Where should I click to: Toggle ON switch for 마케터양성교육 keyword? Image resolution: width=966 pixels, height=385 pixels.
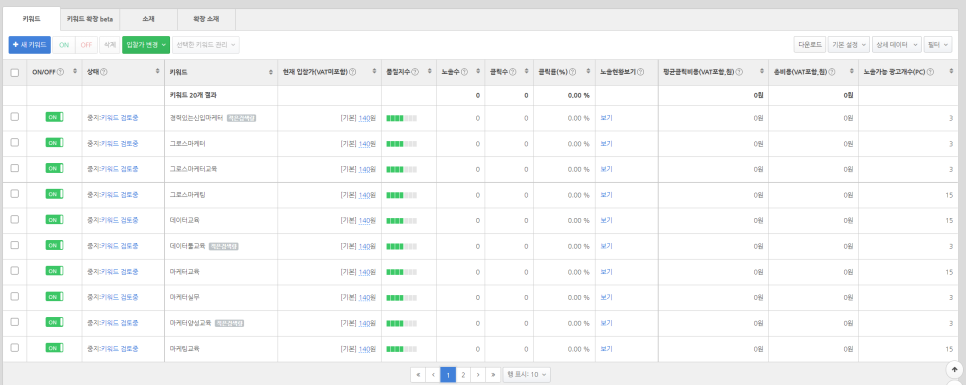(54, 323)
